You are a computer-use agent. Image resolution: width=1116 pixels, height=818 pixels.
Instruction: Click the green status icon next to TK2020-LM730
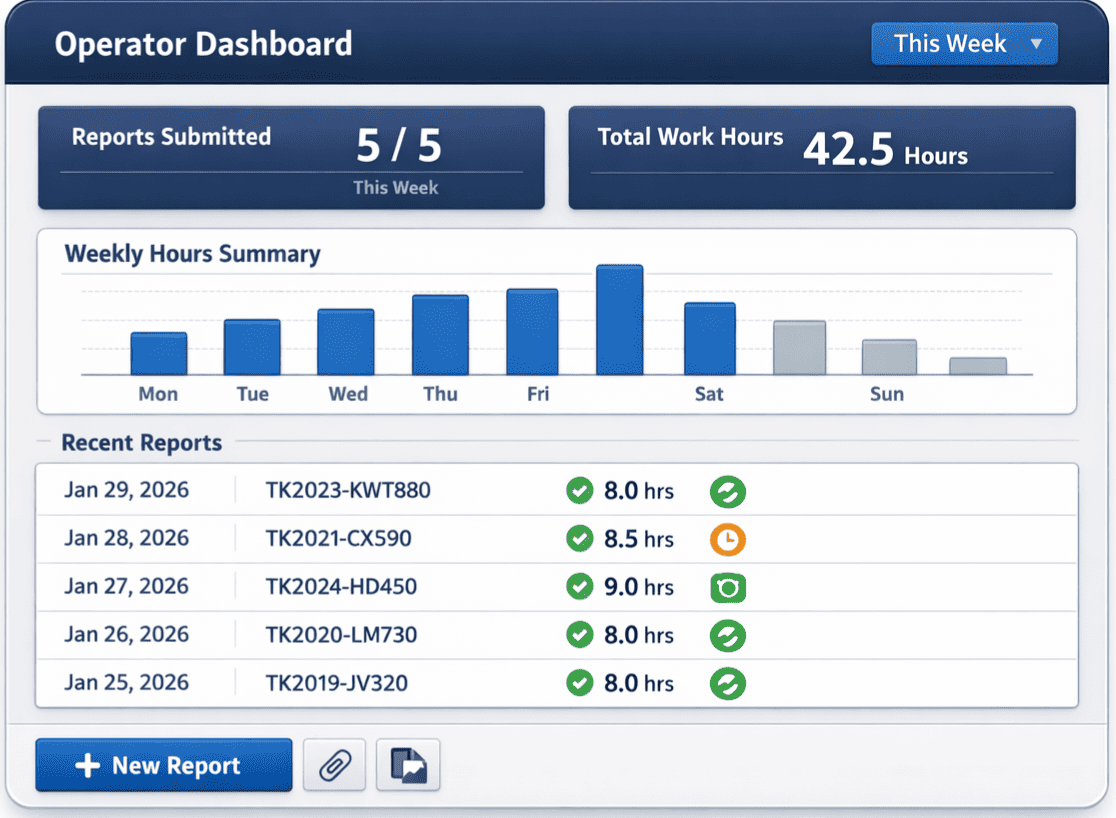tap(728, 635)
